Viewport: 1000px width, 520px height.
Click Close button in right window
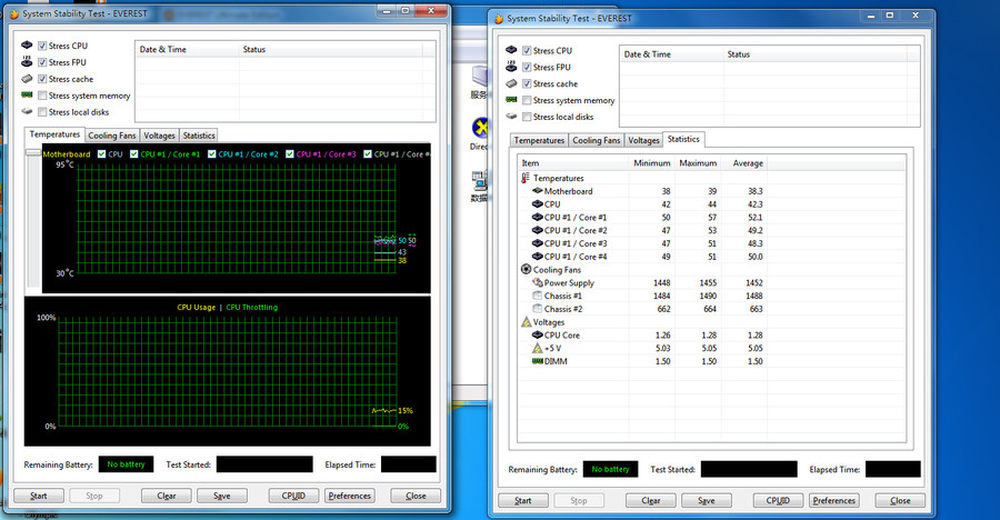pos(900,501)
